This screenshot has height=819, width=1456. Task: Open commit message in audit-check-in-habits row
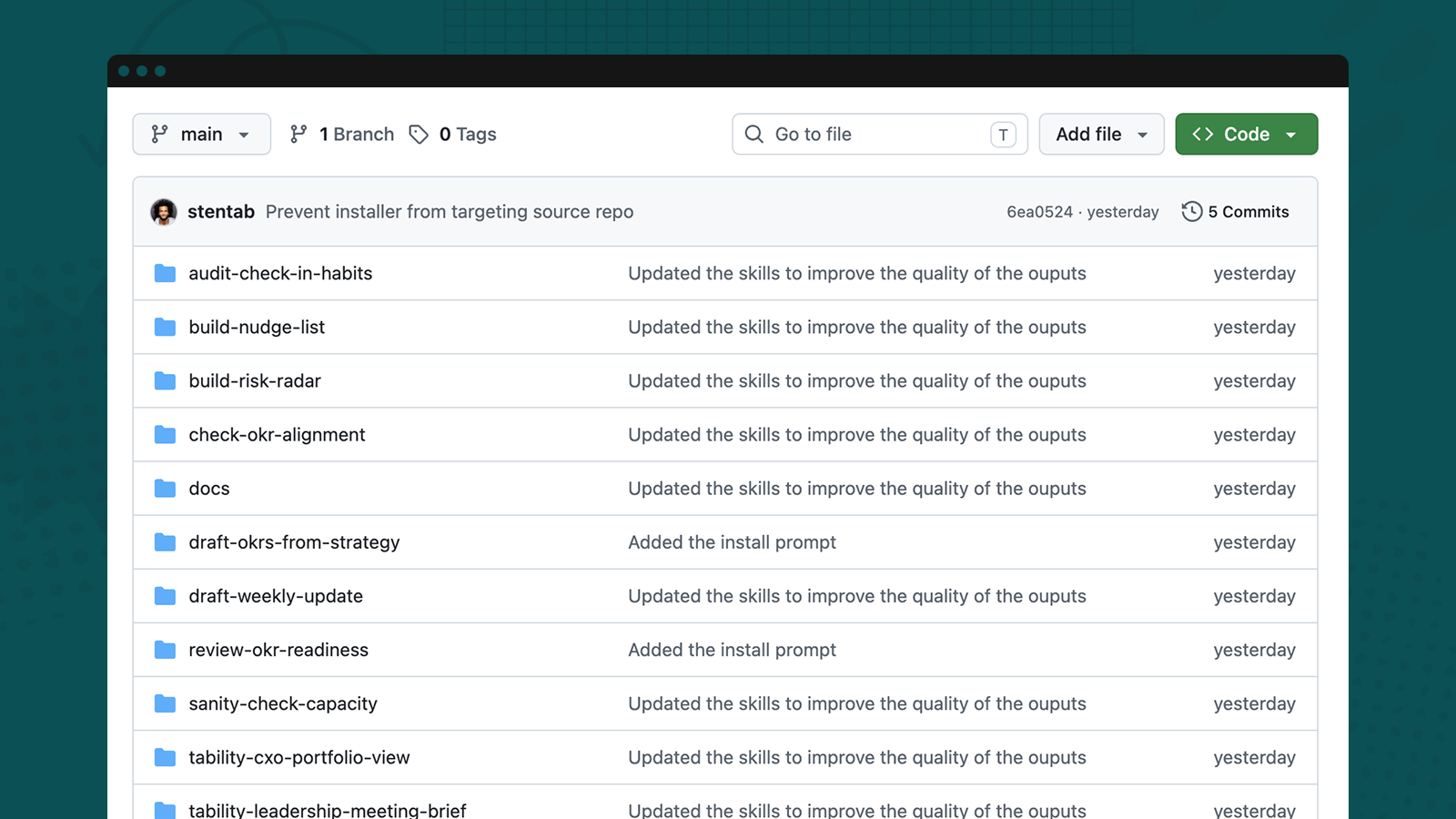tap(857, 273)
